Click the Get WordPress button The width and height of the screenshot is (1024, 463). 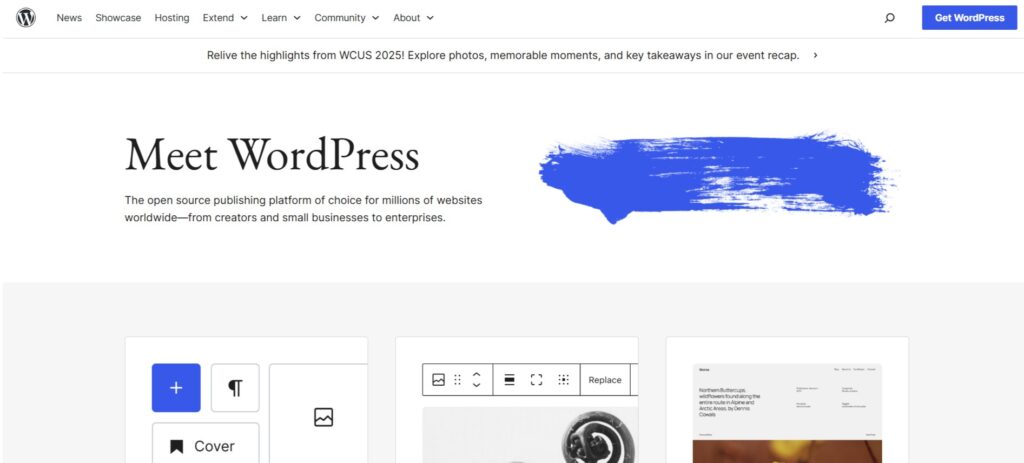coord(968,18)
